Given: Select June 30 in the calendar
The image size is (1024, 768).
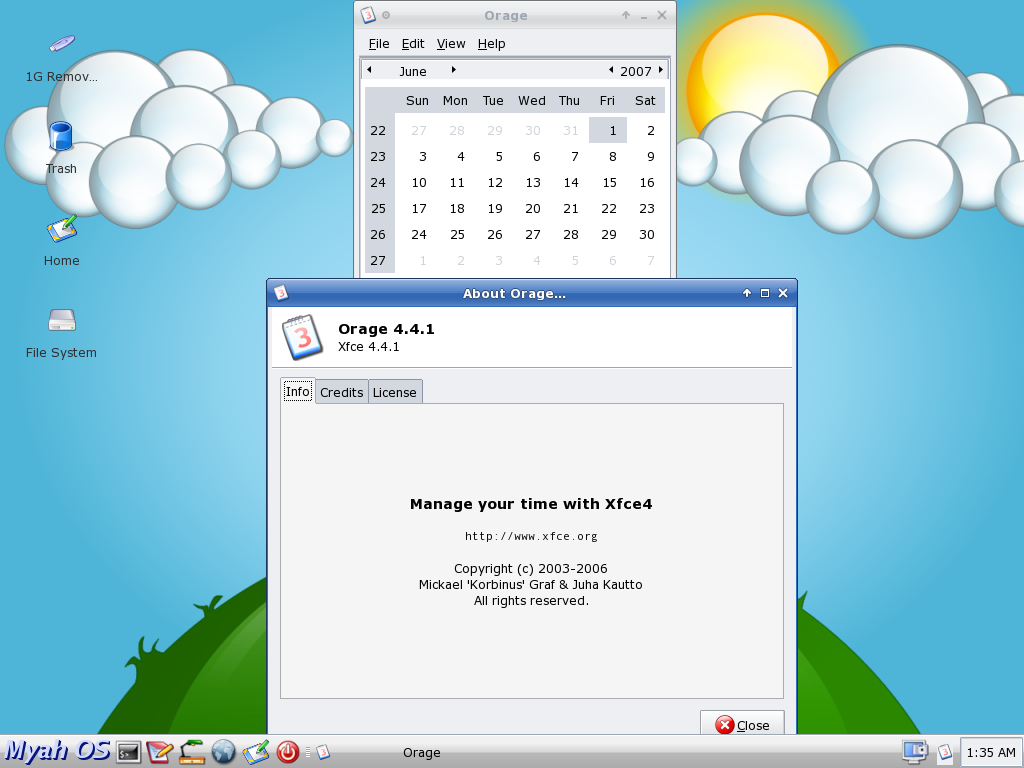Looking at the screenshot, I should point(646,234).
